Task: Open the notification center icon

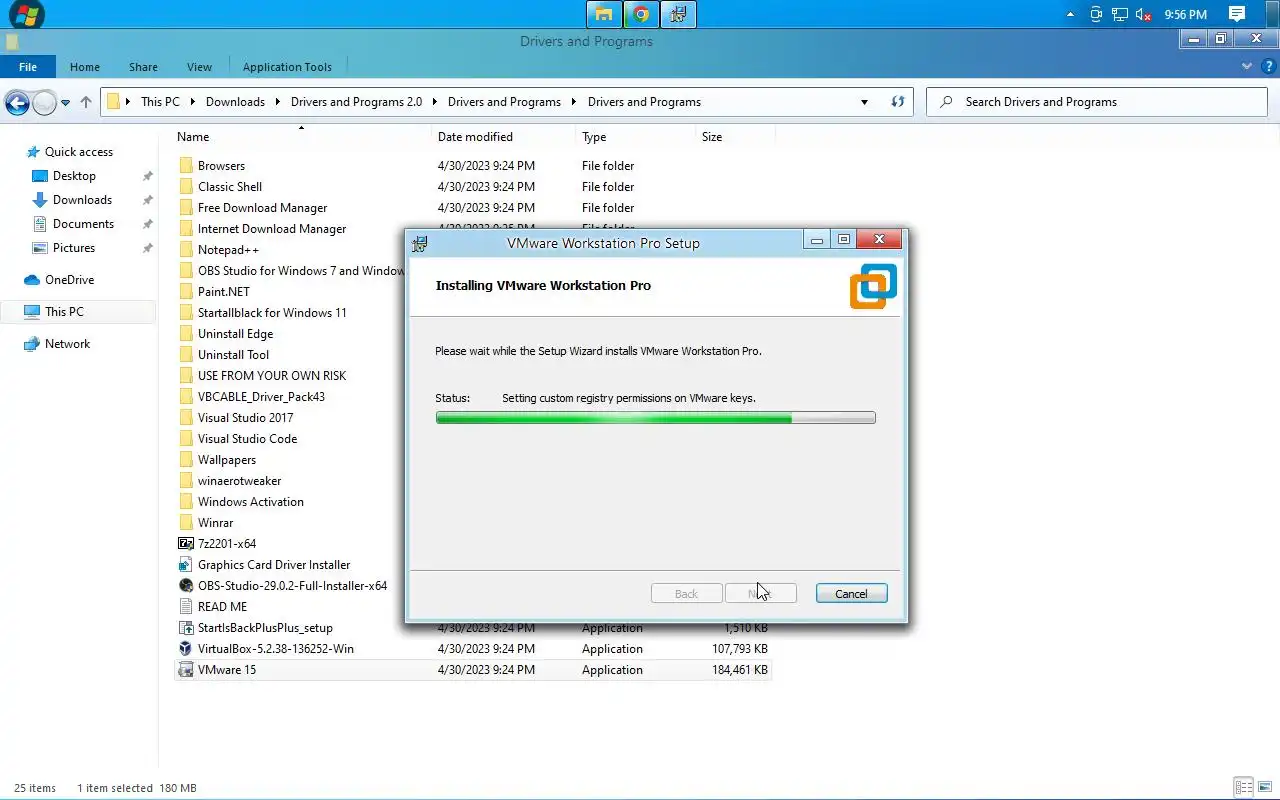Action: [x=1237, y=14]
